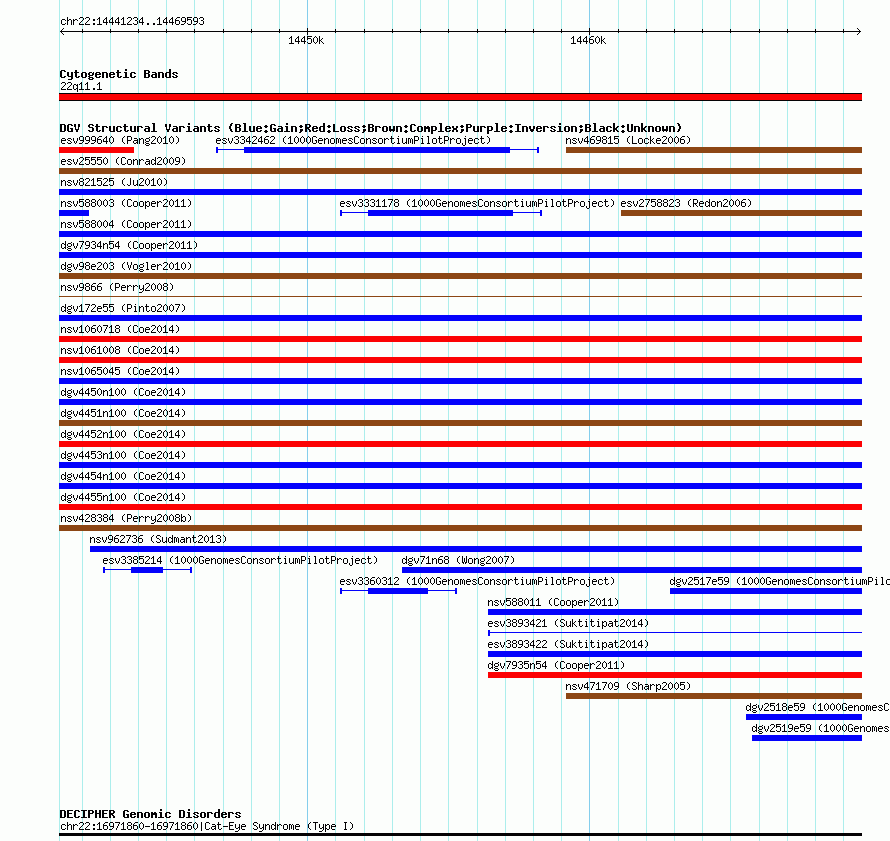Click the thin blue esv3893421 line

[x=675, y=633]
